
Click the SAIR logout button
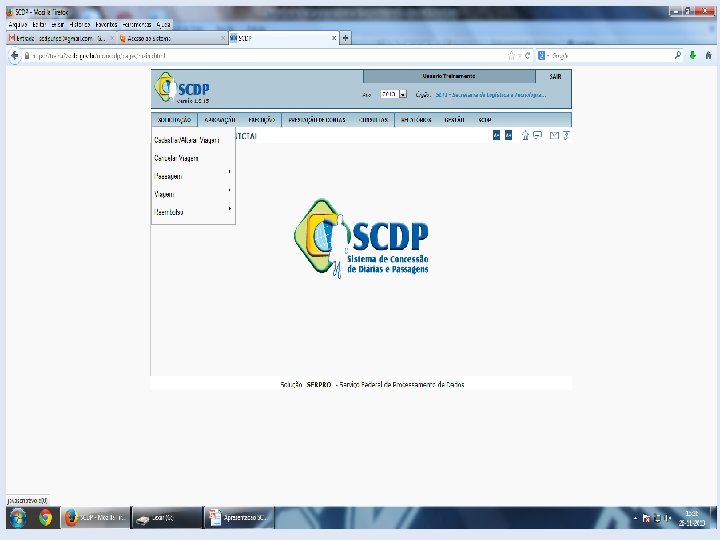coord(555,76)
